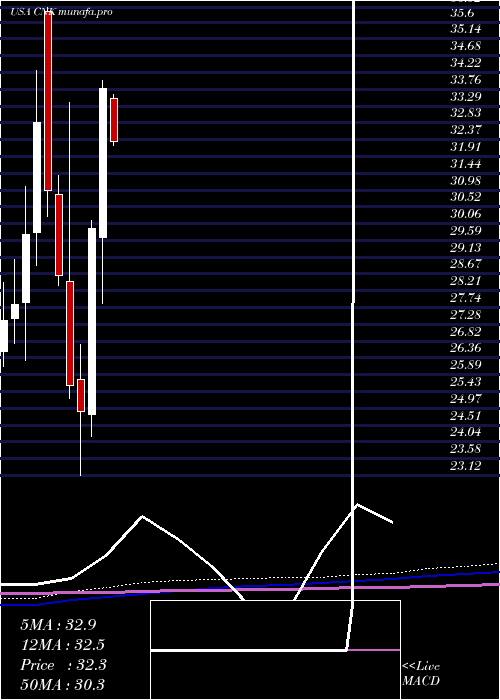Viewport: 500px width, 700px height.
Task: Click the 30.98 price axis label
Action: coord(466,181)
